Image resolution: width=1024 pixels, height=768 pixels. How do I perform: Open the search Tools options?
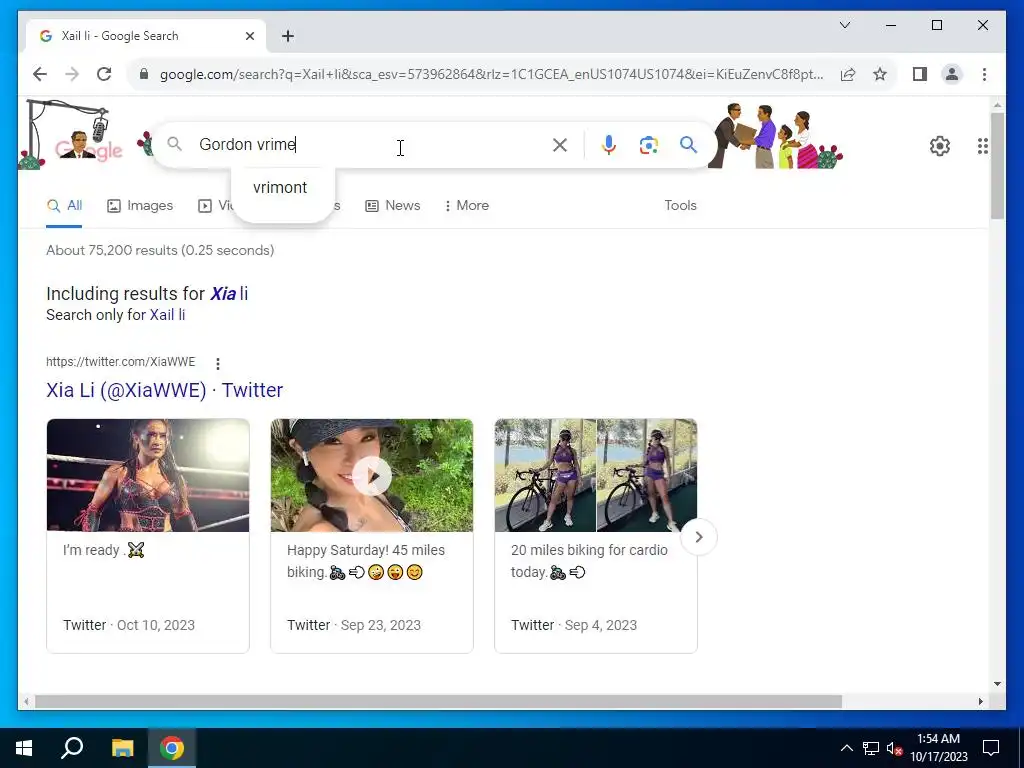click(680, 206)
